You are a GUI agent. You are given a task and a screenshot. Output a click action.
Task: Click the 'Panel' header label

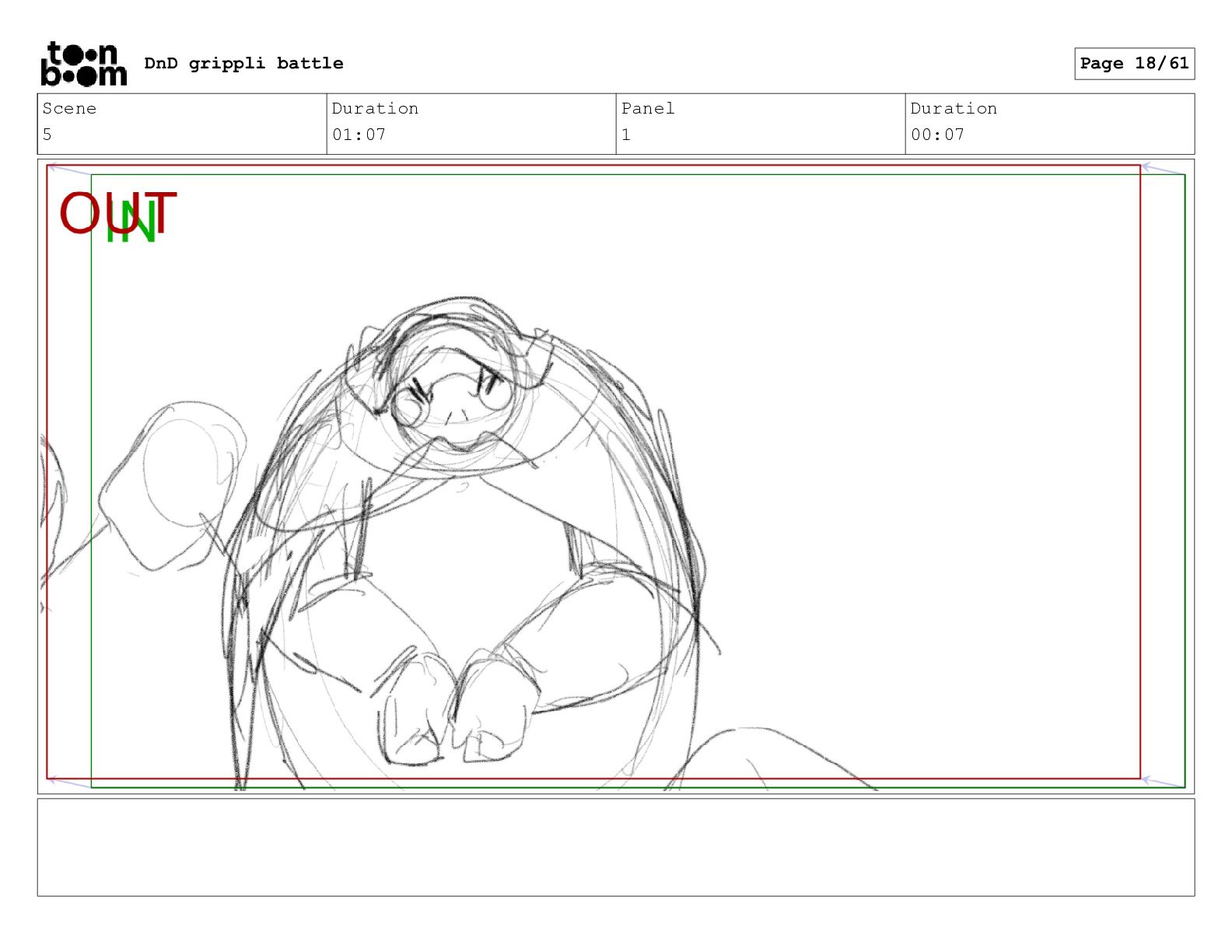pyautogui.click(x=648, y=108)
